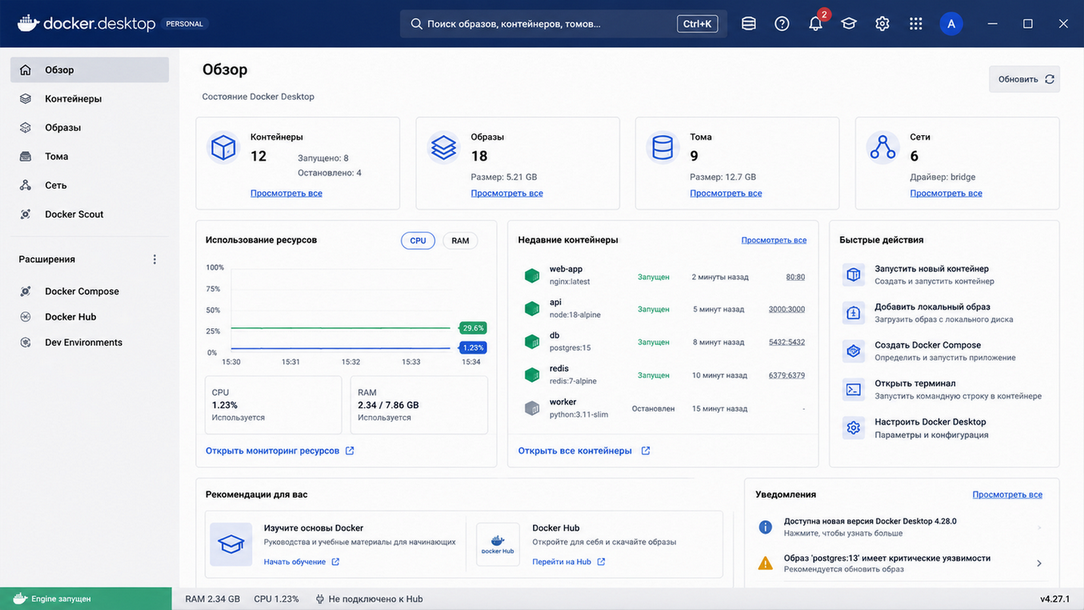Click the Docker whale logo
Image resolution: width=1084 pixels, height=610 pixels.
28,23
